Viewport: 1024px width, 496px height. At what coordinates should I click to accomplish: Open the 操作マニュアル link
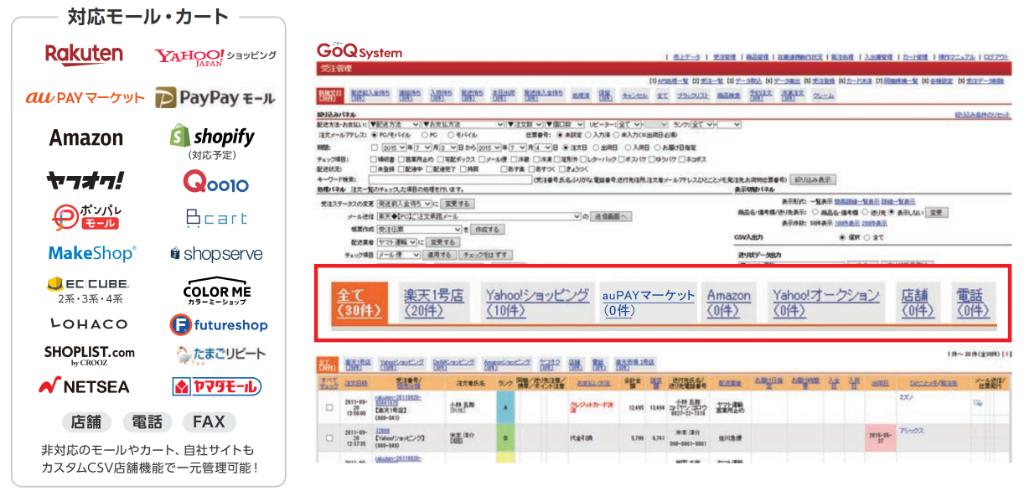[x=956, y=57]
